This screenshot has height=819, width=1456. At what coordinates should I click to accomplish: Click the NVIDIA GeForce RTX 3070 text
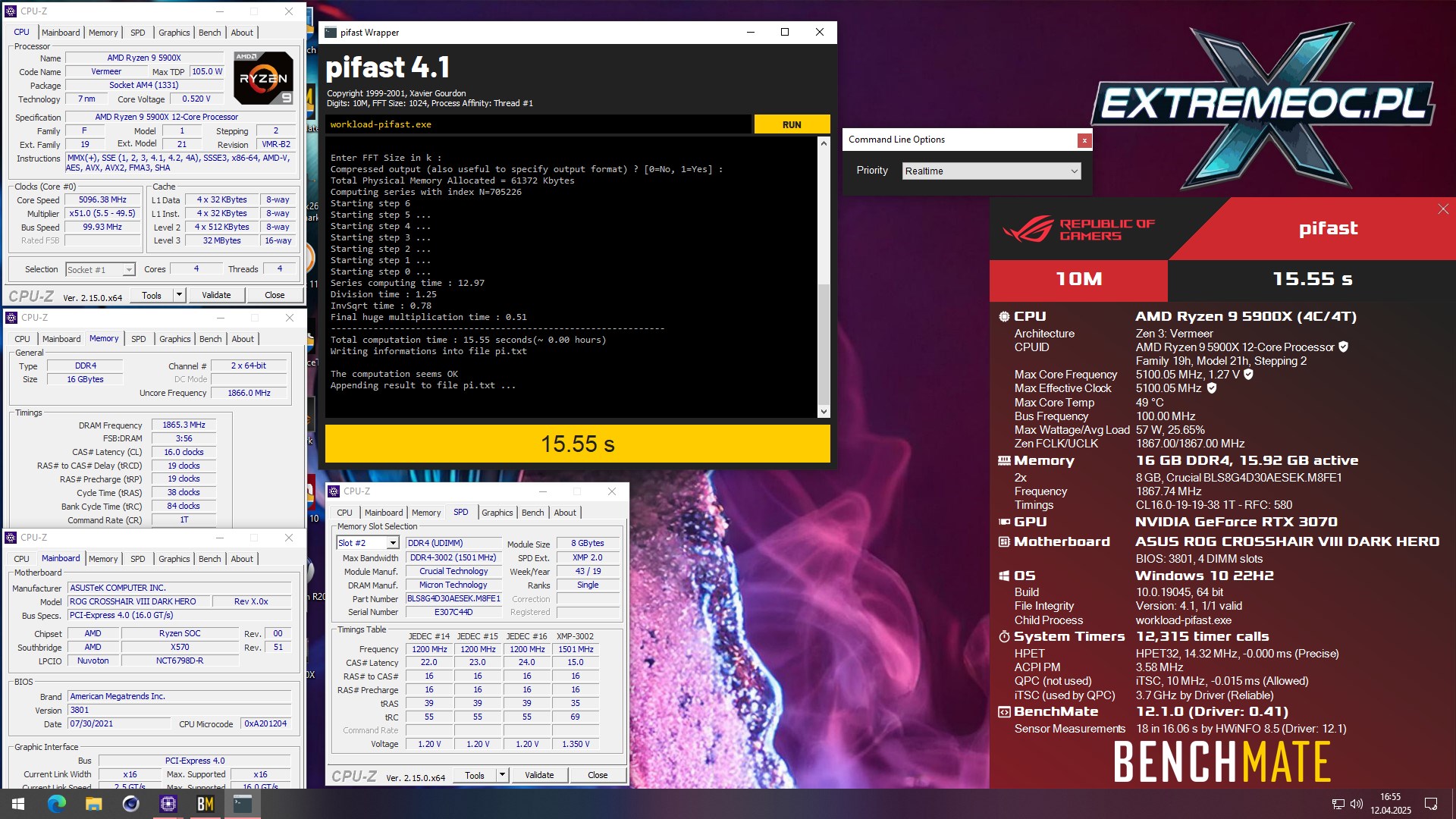coord(1236,522)
